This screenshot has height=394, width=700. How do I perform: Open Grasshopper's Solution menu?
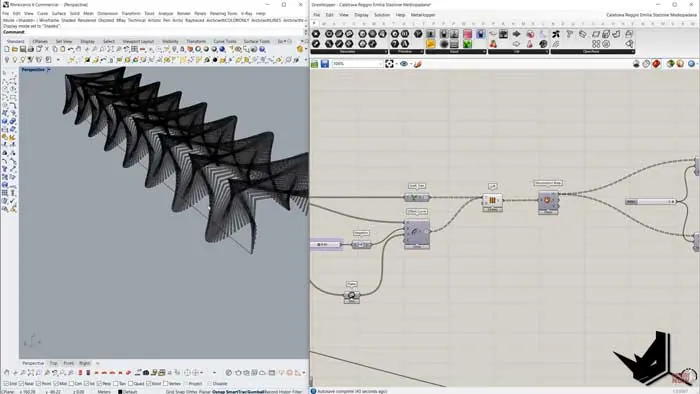[x=382, y=15]
